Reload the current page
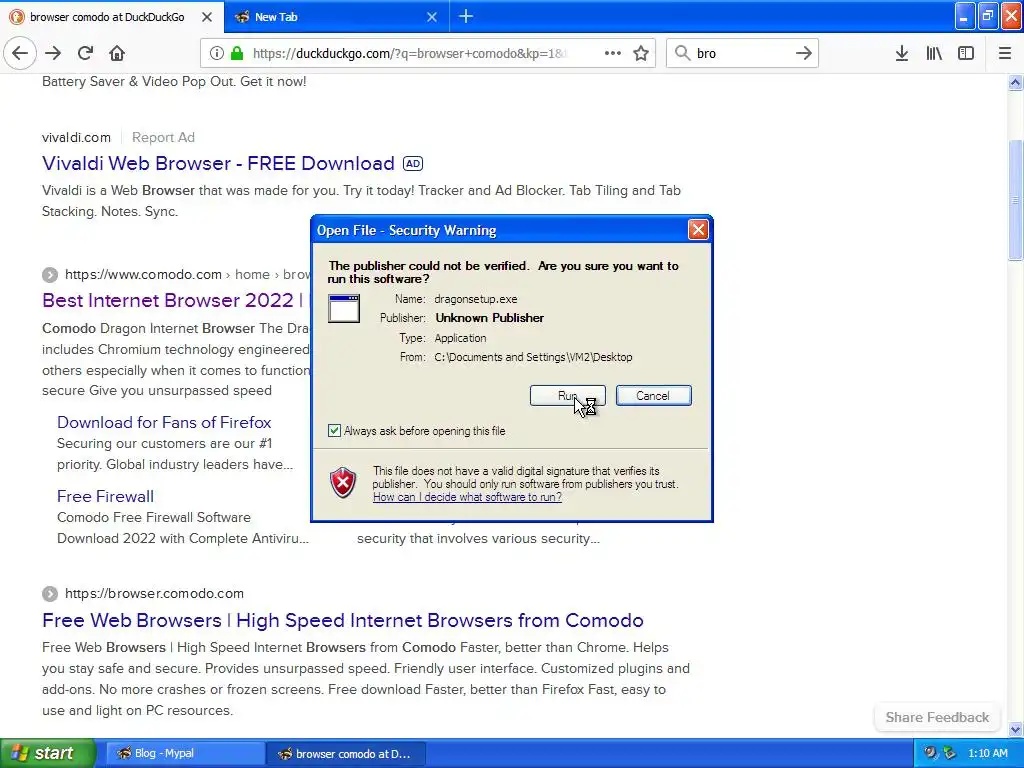Viewport: 1024px width, 768px height. tap(85, 53)
